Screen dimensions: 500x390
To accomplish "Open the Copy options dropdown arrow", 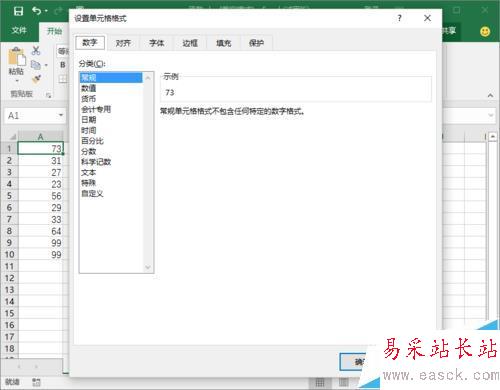I will (x=46, y=65).
